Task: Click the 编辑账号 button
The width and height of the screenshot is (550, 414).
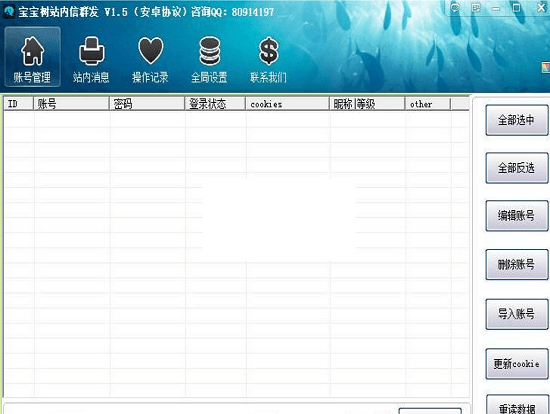Action: pos(516,215)
